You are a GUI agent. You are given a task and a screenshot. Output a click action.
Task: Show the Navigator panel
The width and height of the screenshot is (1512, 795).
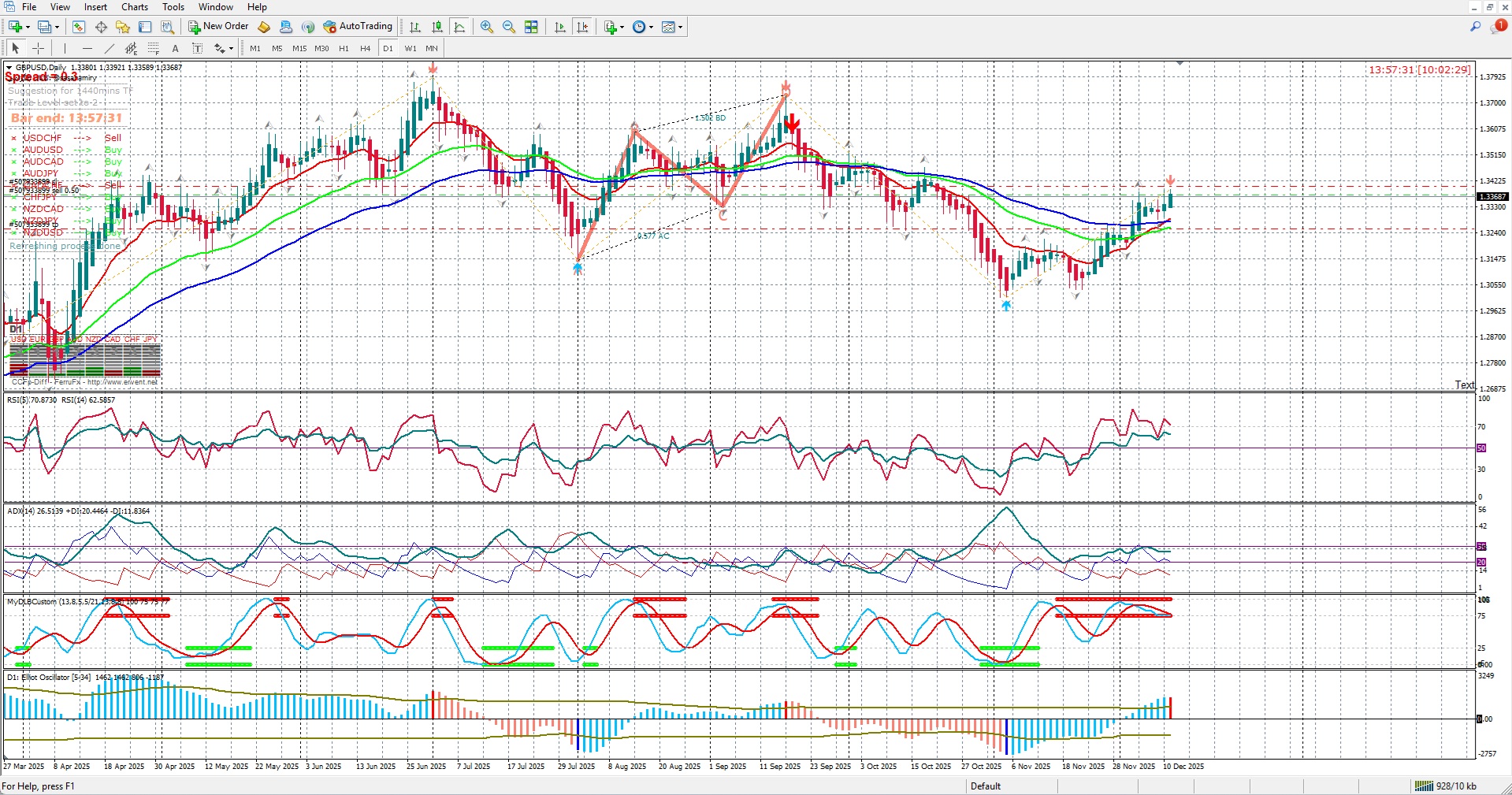[x=123, y=27]
